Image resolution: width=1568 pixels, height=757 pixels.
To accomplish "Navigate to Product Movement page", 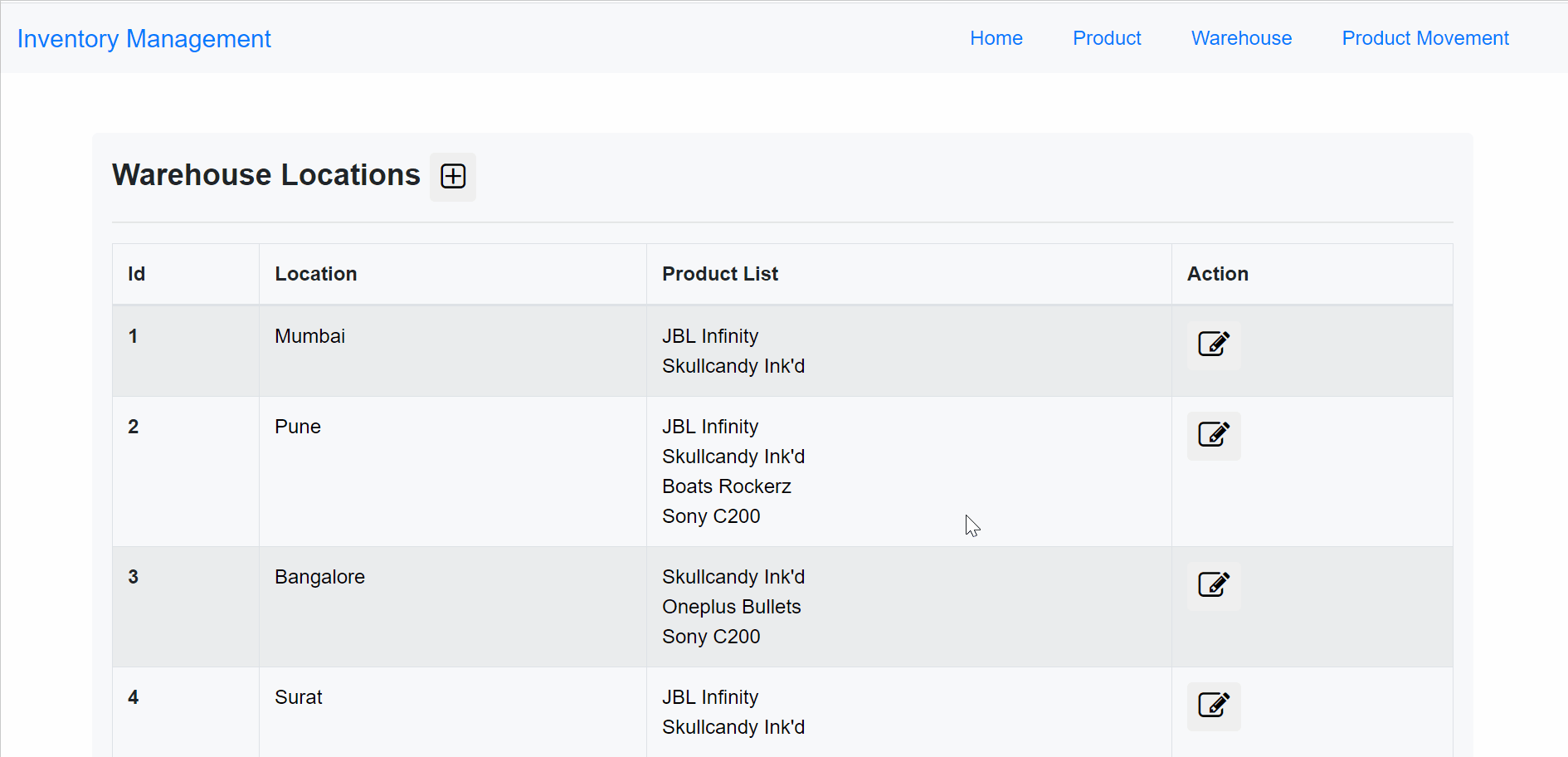I will pyautogui.click(x=1425, y=38).
